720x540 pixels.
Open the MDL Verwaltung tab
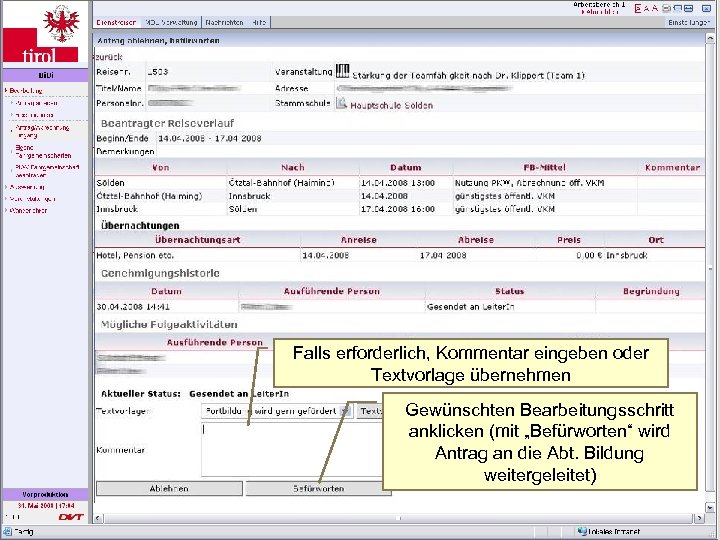pyautogui.click(x=171, y=22)
